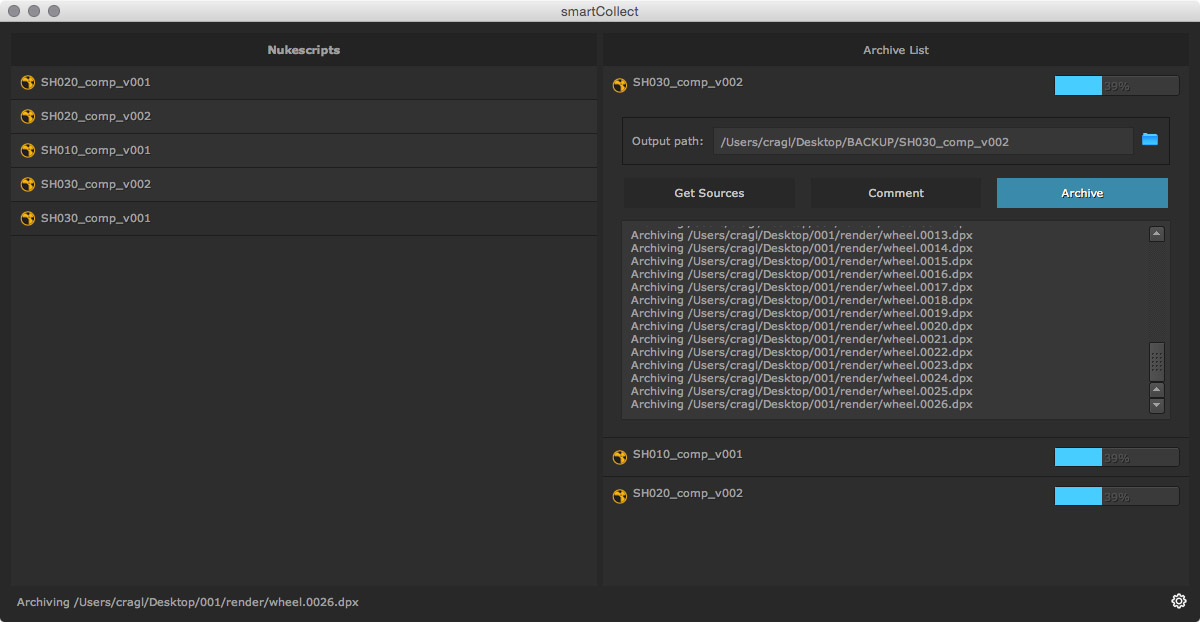Click the Nuke icon beside SH030_comp_v001 in Nukescripts
The height and width of the screenshot is (622, 1200).
point(28,219)
